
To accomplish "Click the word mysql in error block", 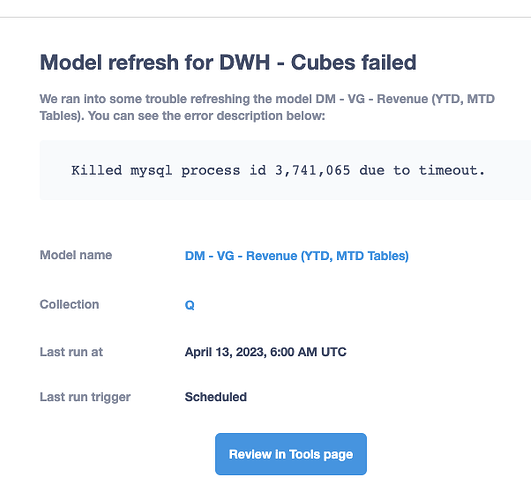I will 151,171.
